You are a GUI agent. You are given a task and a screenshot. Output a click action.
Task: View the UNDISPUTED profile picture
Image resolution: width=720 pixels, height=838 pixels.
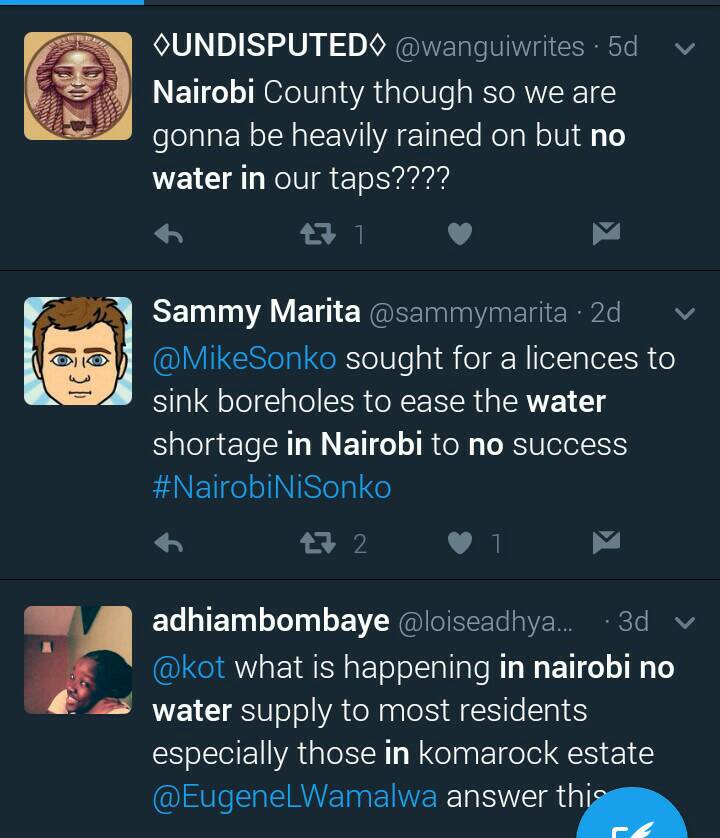point(78,85)
